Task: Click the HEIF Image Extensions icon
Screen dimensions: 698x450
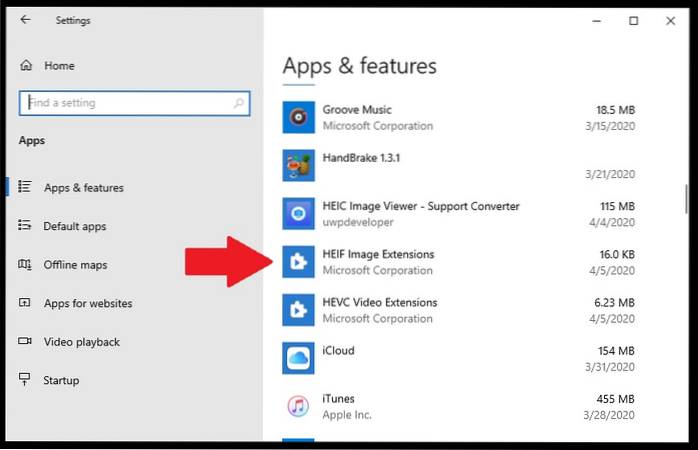Action: (299, 262)
